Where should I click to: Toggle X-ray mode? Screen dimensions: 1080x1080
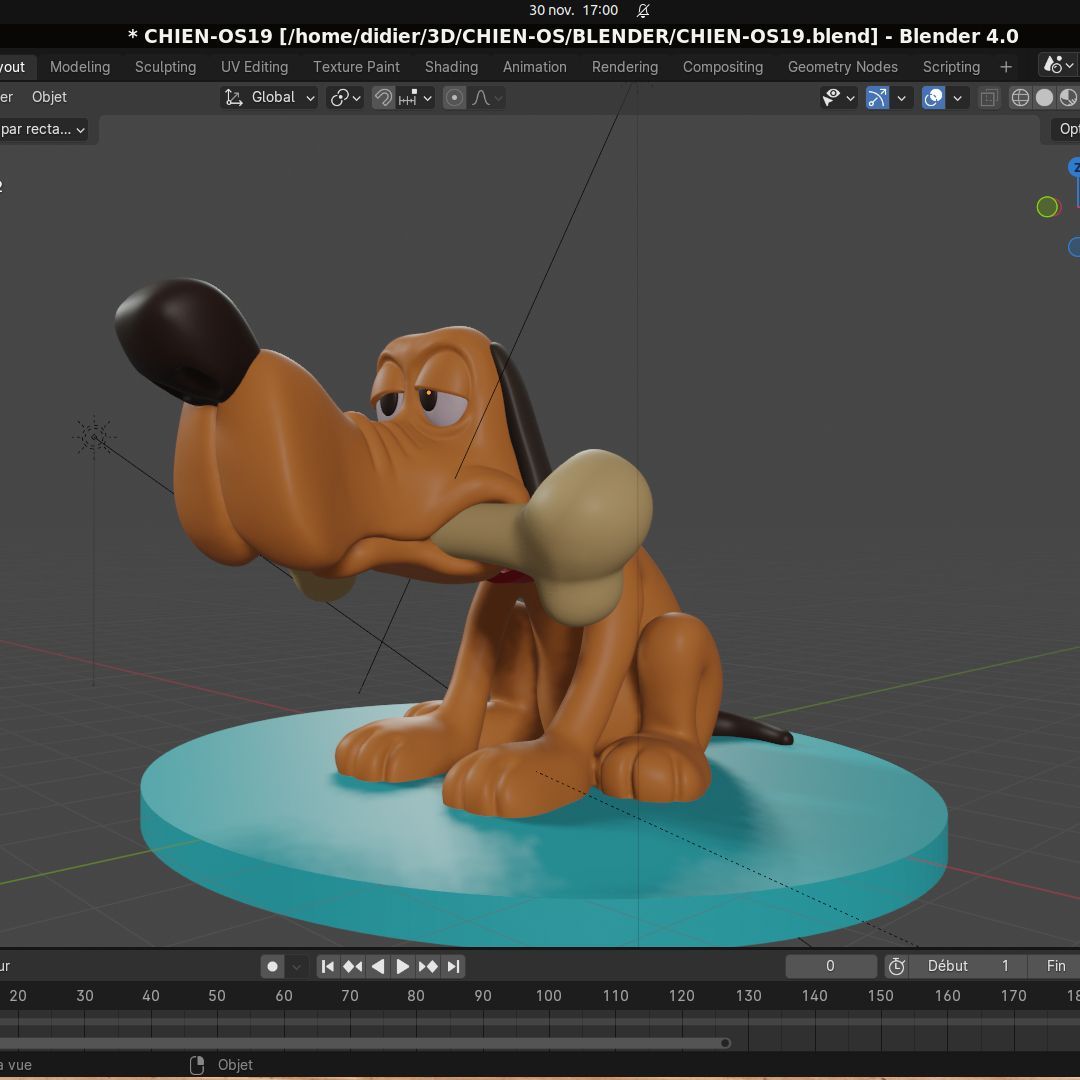click(989, 97)
